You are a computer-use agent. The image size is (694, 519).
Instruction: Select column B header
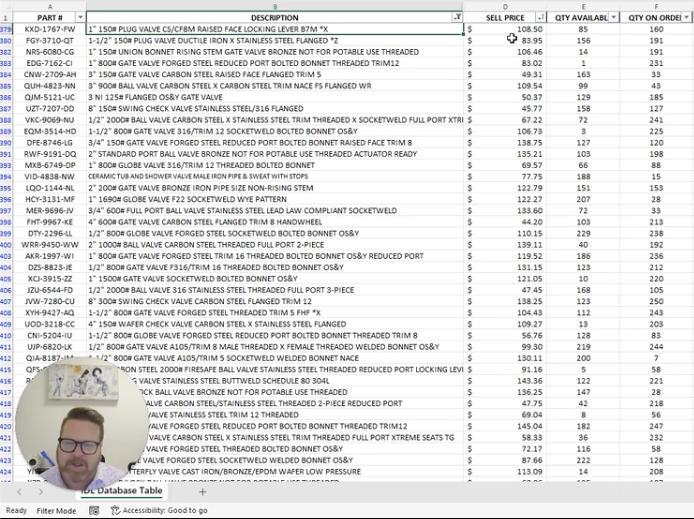275,6
